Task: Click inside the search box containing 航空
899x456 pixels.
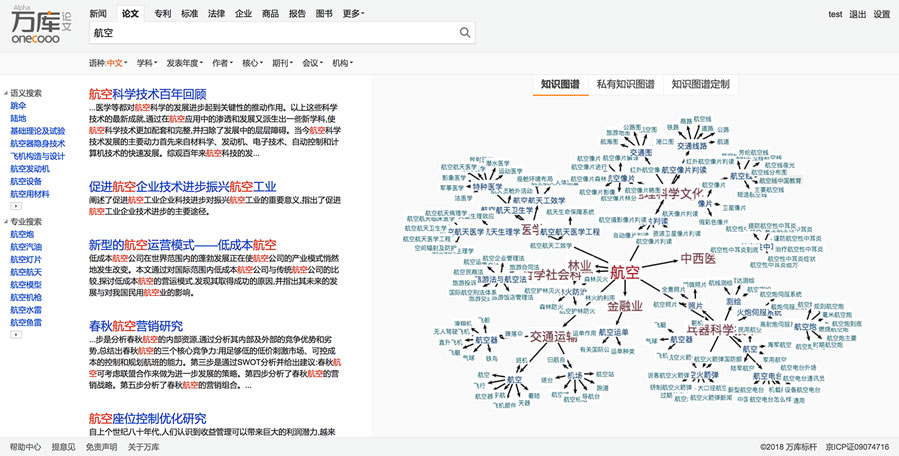Action: 270,33
